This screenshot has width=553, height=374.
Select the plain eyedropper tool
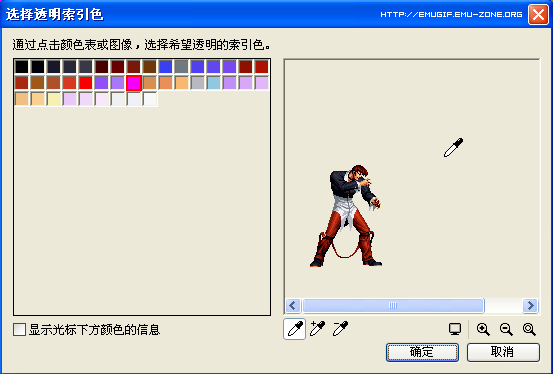click(x=294, y=329)
